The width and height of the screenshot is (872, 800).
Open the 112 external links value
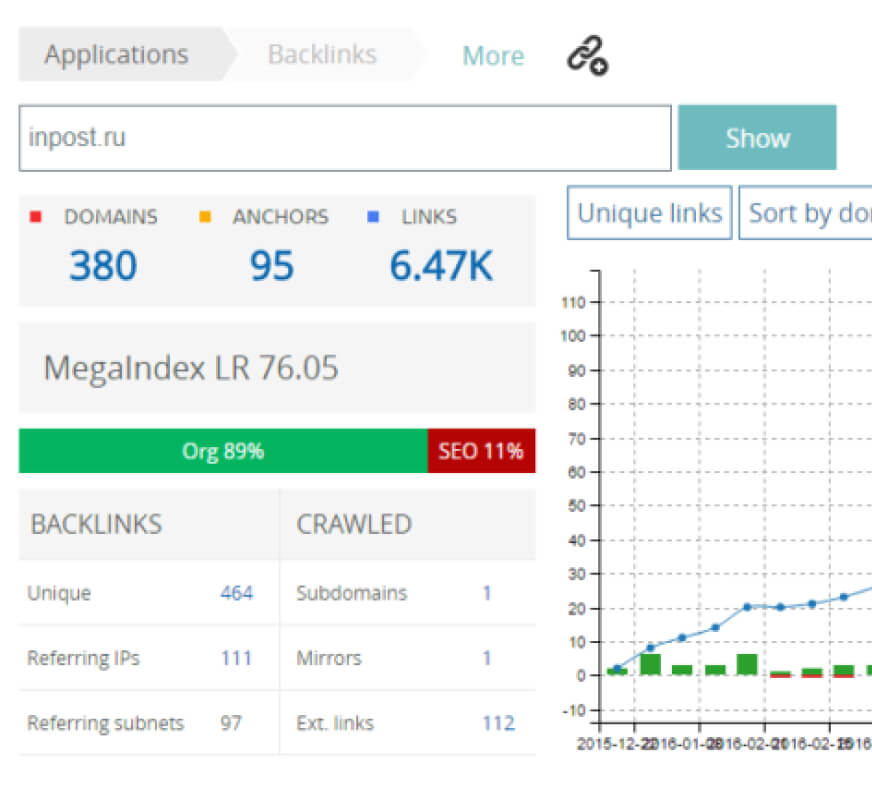[x=498, y=723]
